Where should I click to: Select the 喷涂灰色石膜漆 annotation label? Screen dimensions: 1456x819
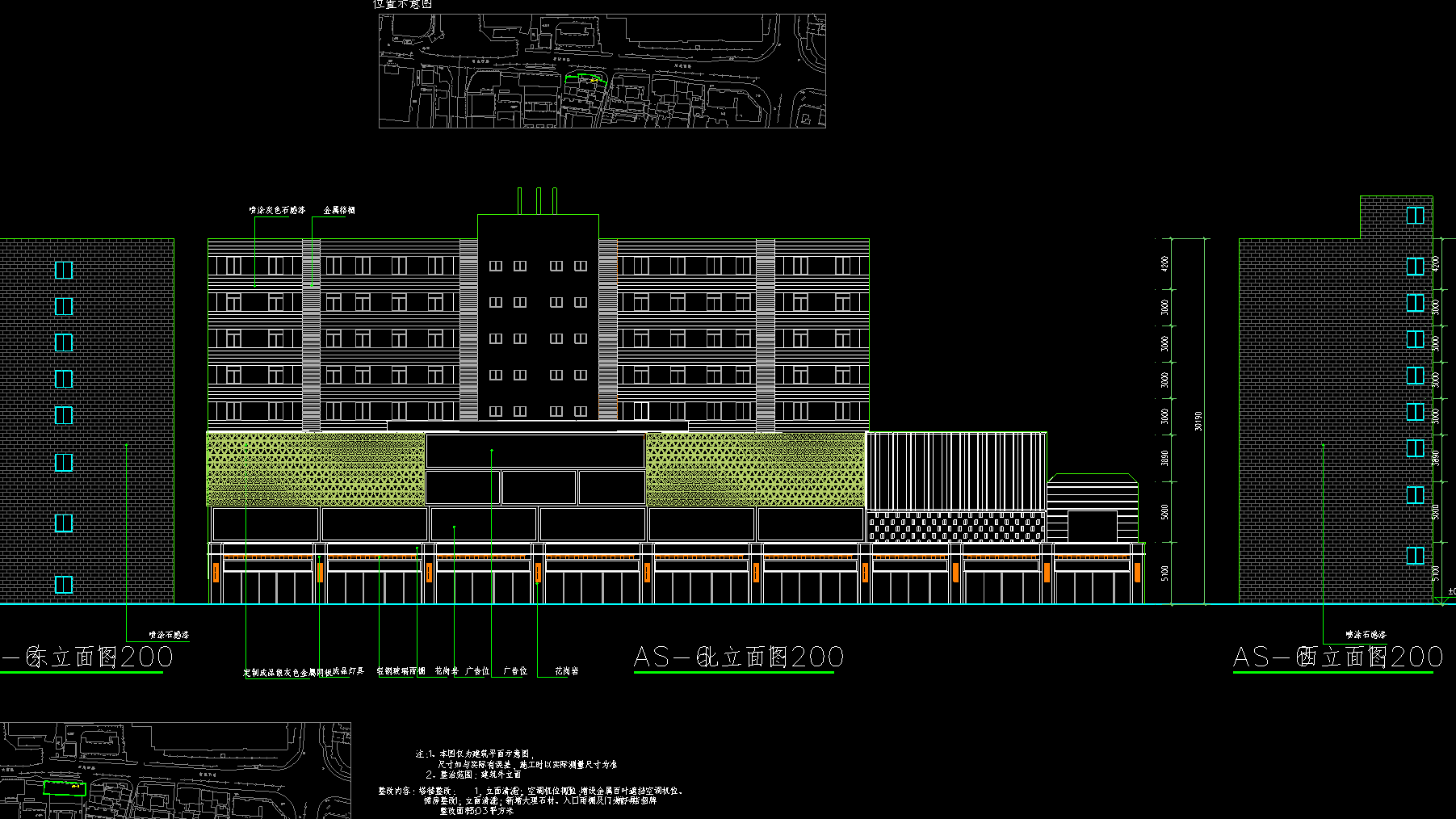(x=278, y=210)
